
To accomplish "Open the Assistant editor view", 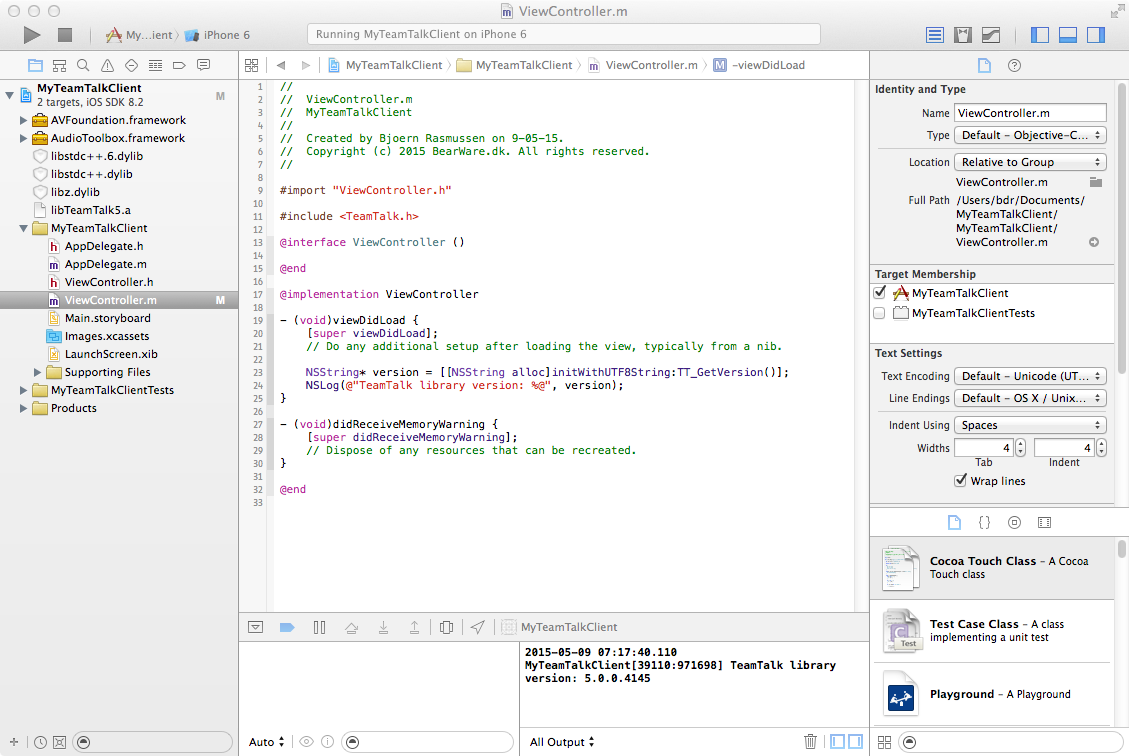I will coord(963,35).
